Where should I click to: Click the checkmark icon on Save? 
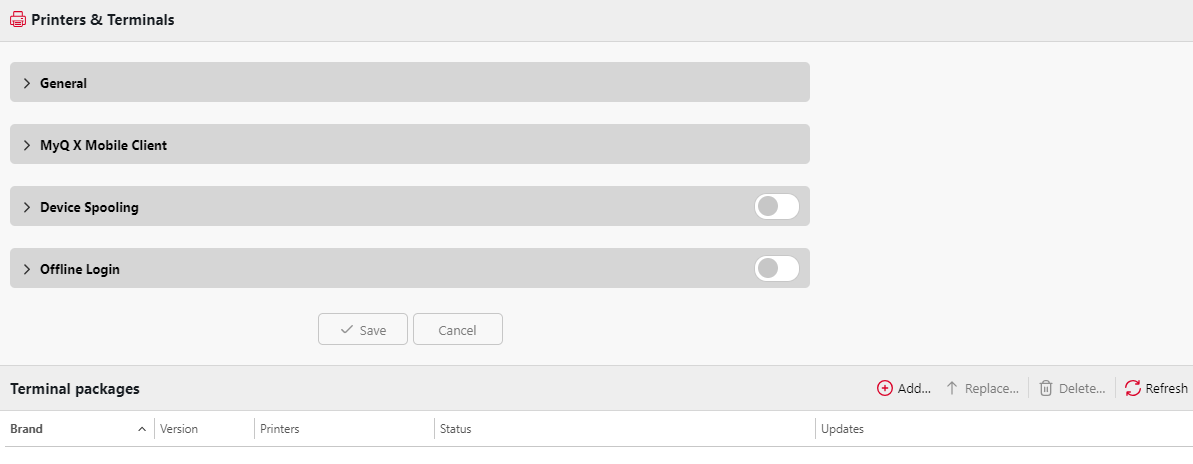tap(347, 330)
